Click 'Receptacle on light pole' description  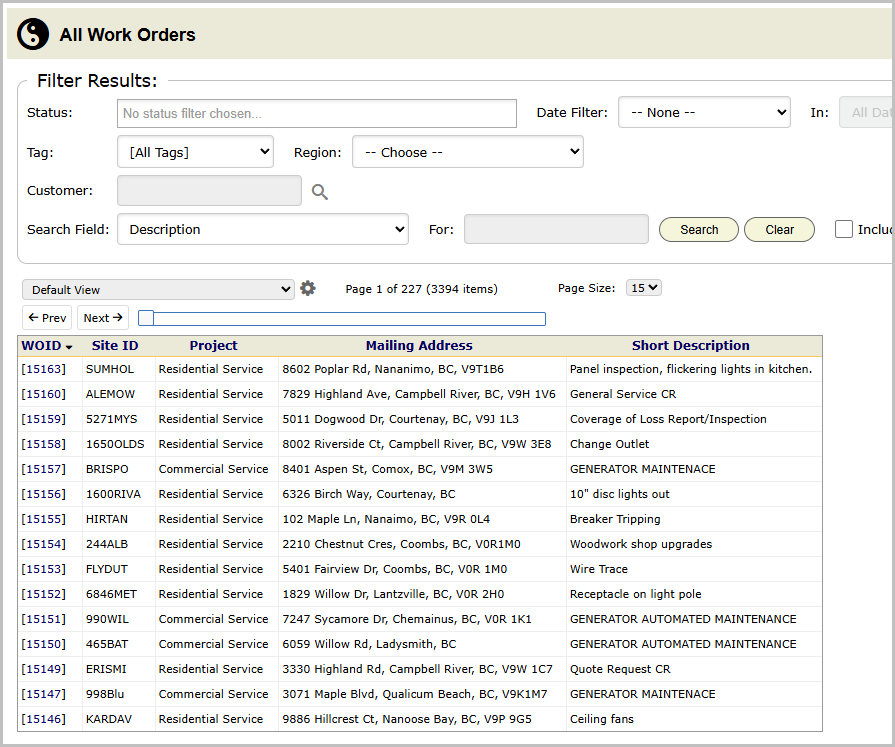pos(635,594)
